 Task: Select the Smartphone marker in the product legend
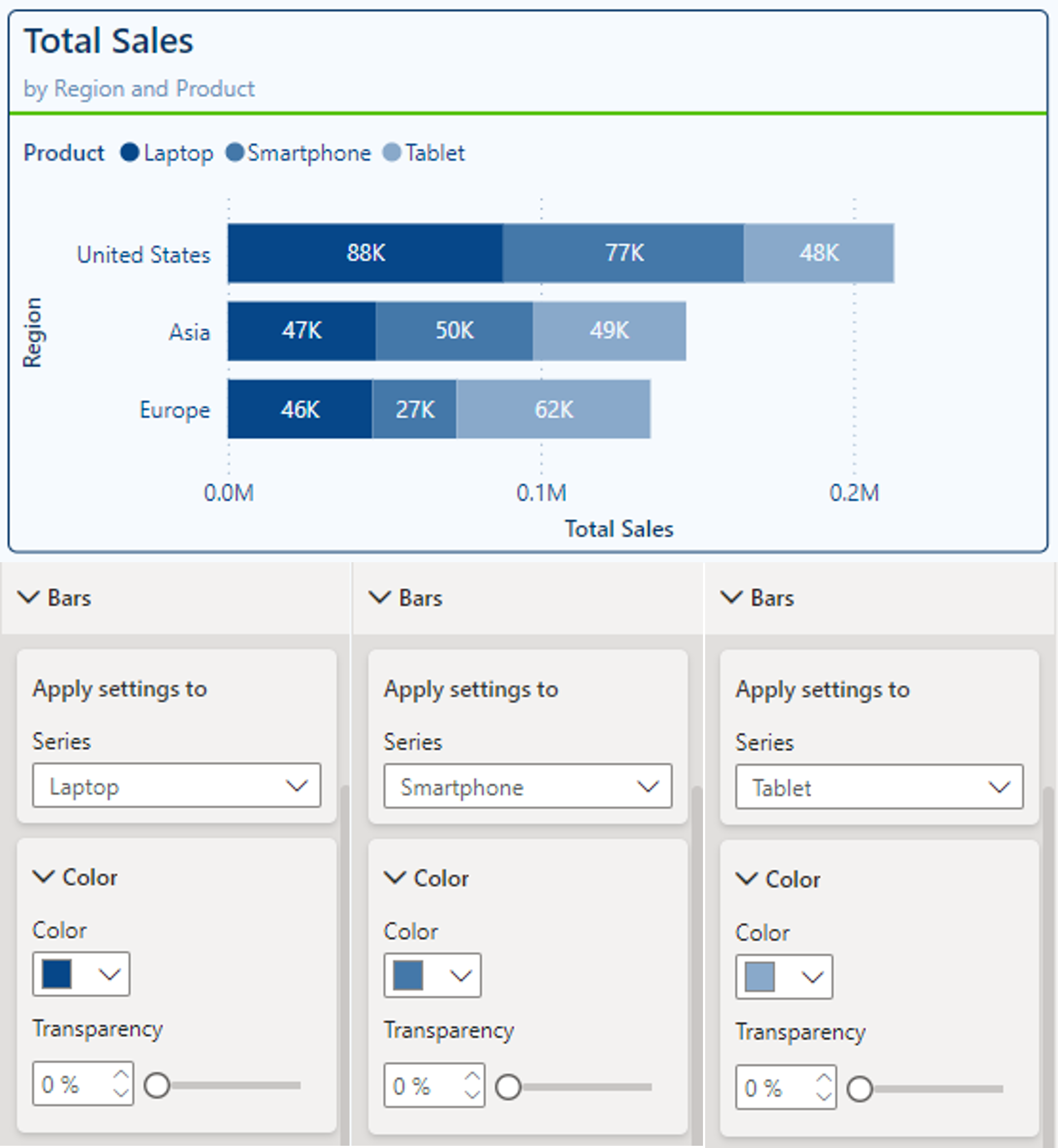point(235,153)
